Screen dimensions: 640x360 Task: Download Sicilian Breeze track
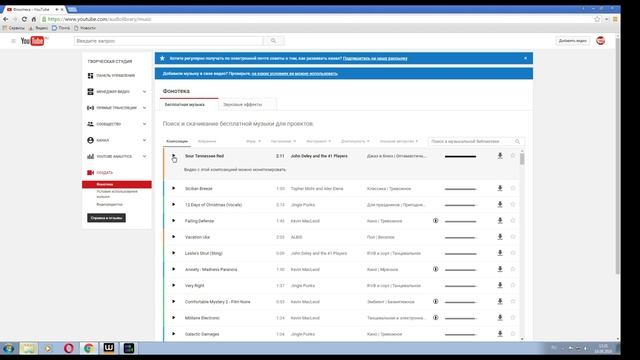coord(500,188)
